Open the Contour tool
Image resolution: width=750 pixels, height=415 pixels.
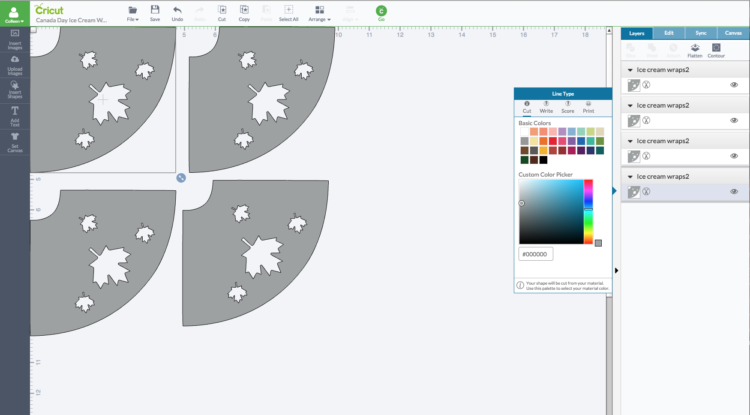pyautogui.click(x=716, y=50)
